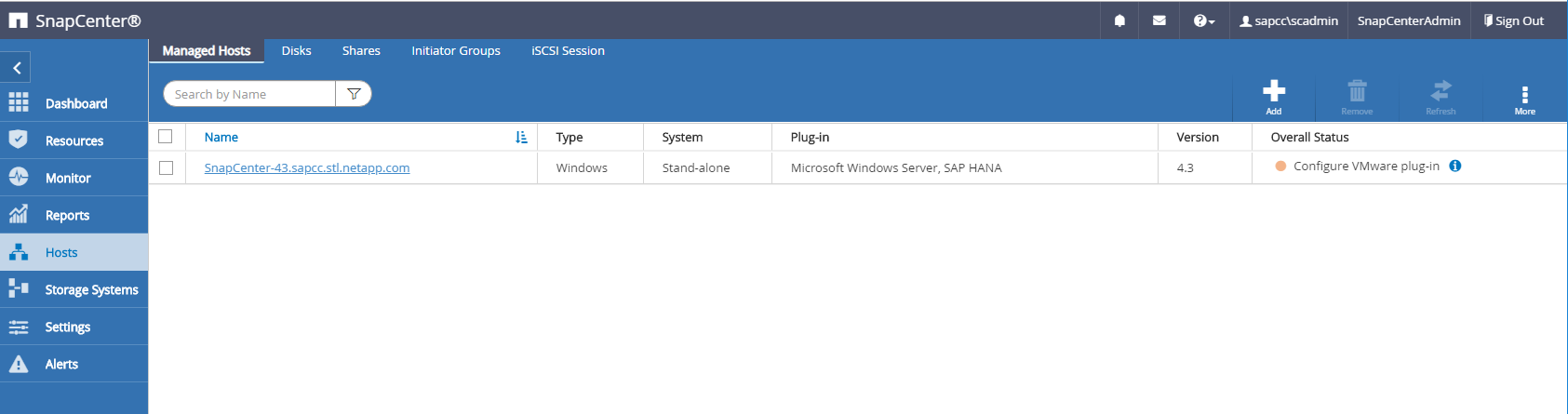Click the Search by Name field
The image size is (1568, 414).
(249, 94)
